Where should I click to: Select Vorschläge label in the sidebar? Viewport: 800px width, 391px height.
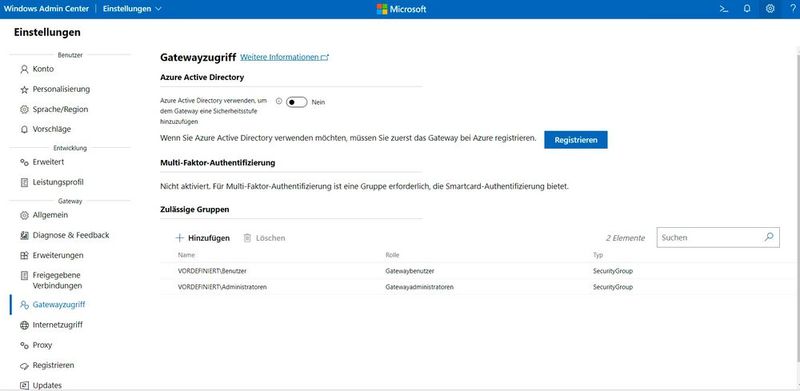[x=52, y=130]
